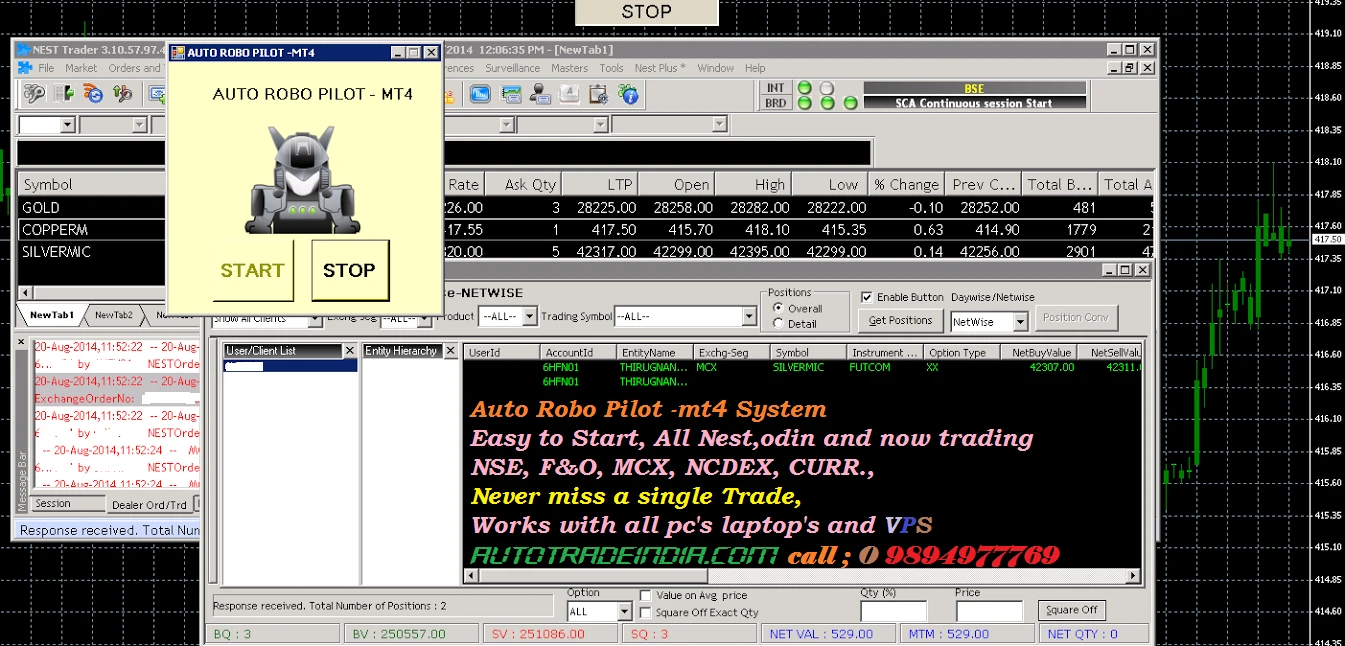1345x646 pixels.
Task: Open the NetWise Daywise/Netwise dropdown
Action: point(1020,322)
